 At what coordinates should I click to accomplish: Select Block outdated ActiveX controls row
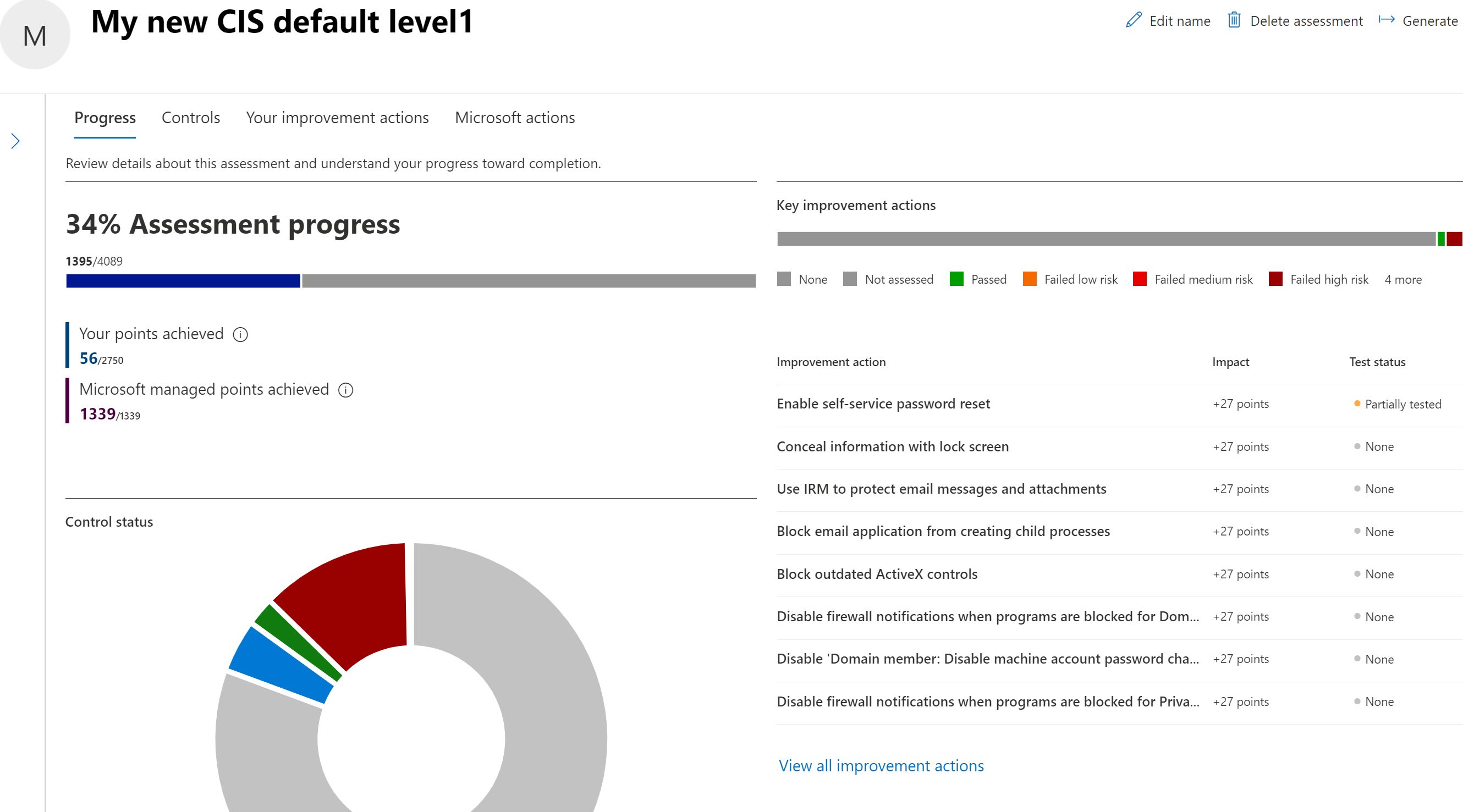click(877, 574)
